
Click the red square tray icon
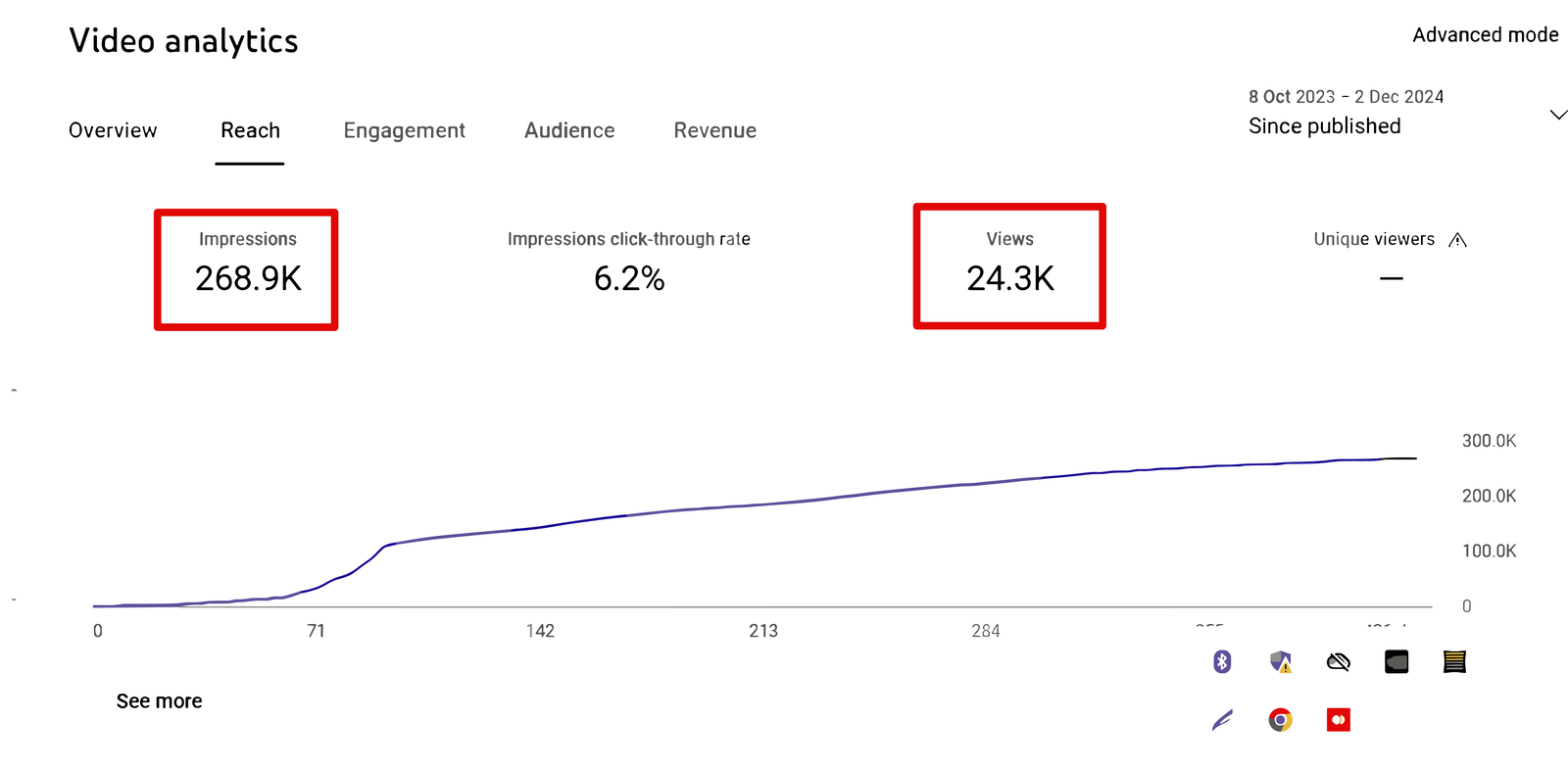(1338, 720)
